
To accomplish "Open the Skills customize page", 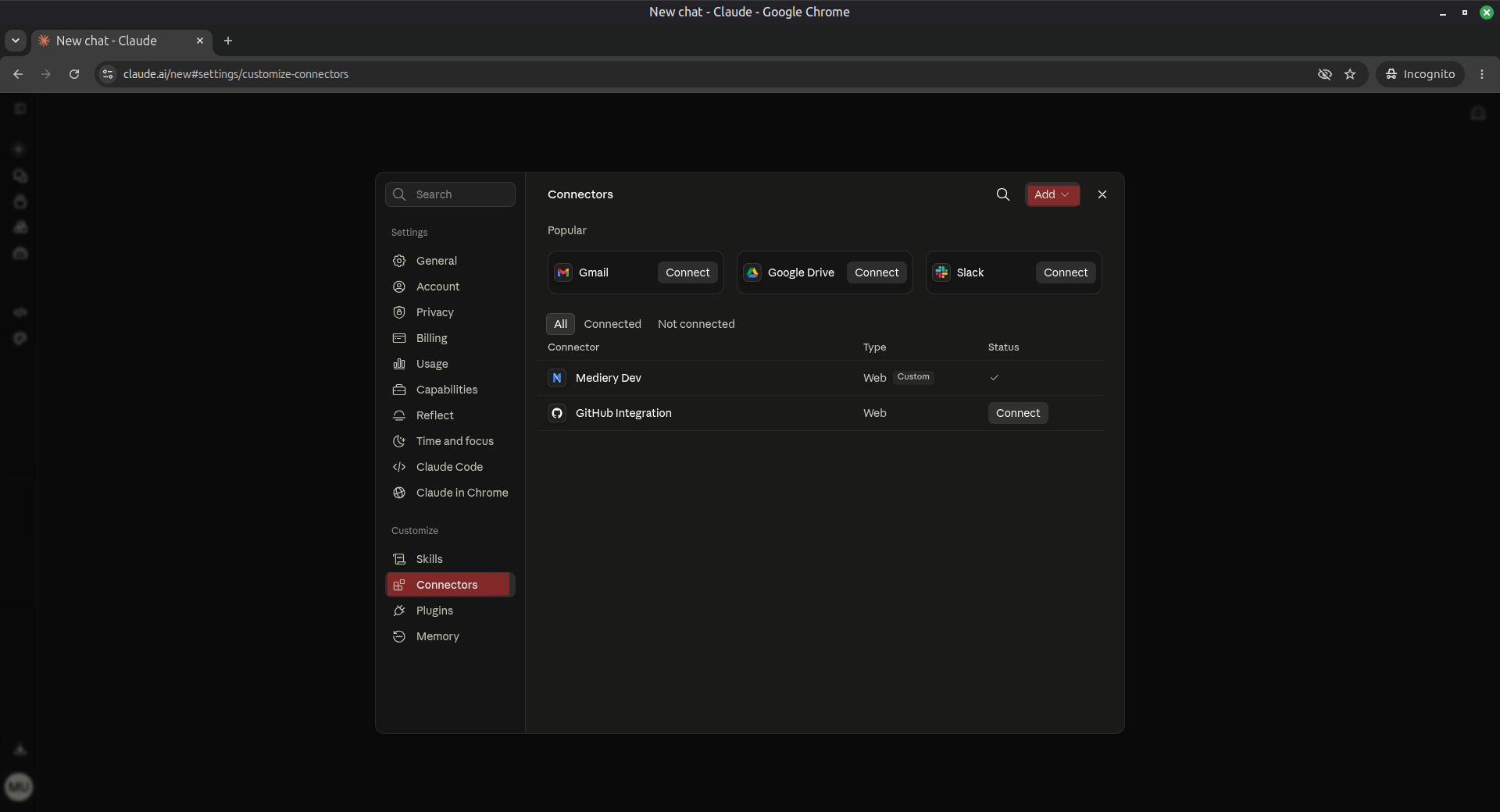I will [450, 559].
